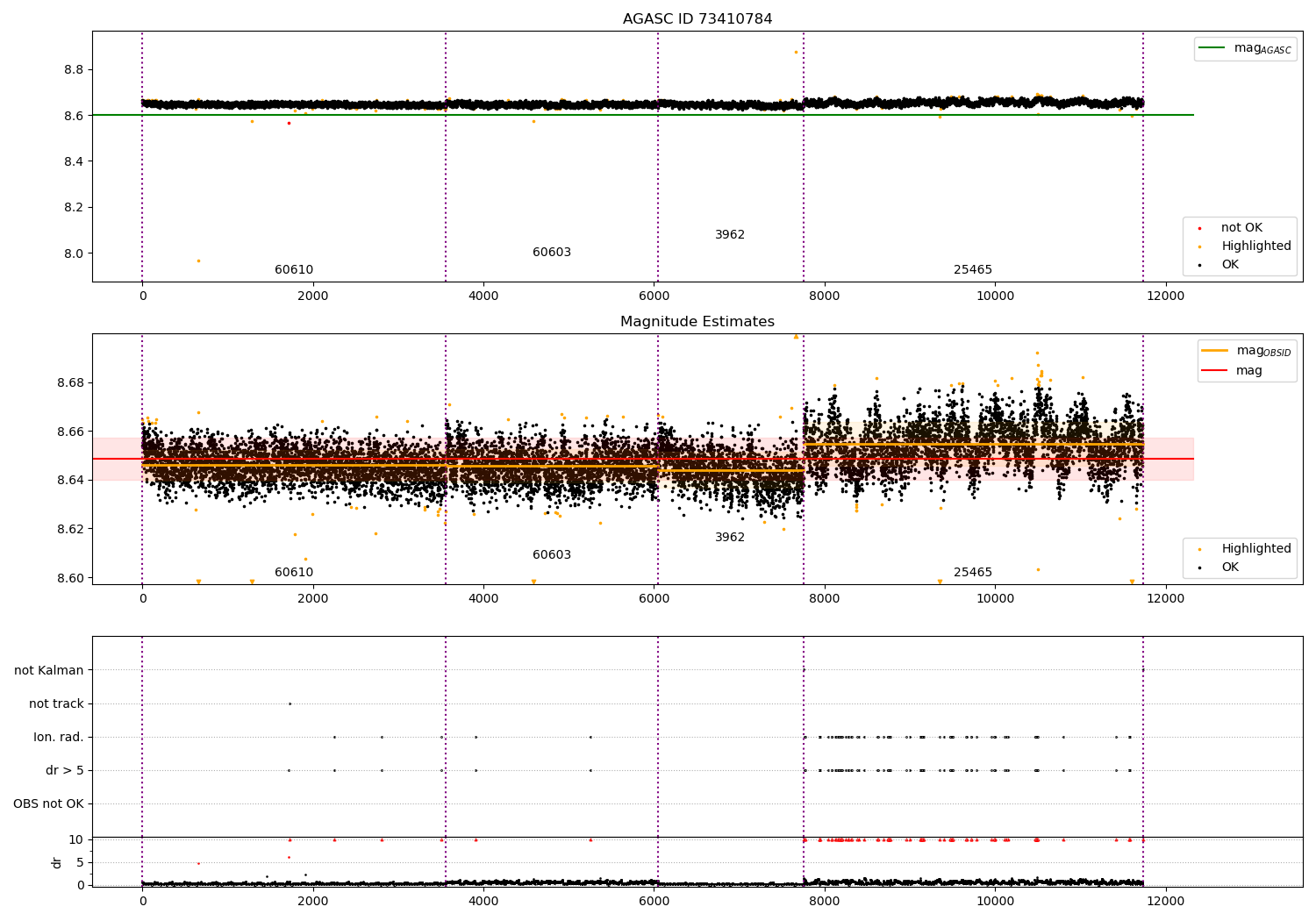Select the 'not track' axis label
The height and width of the screenshot is (921, 1316).
[56, 703]
